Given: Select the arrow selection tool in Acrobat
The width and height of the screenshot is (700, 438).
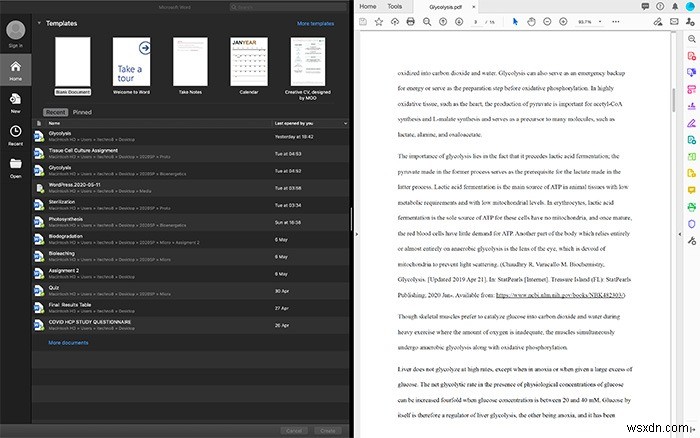Looking at the screenshot, I should pos(515,21).
